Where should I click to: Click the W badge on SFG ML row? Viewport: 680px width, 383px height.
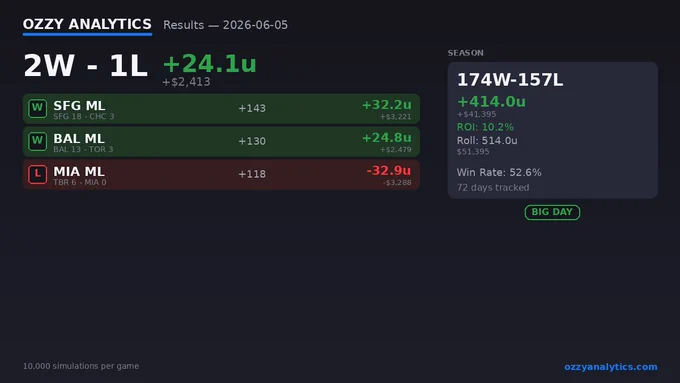pyautogui.click(x=37, y=108)
